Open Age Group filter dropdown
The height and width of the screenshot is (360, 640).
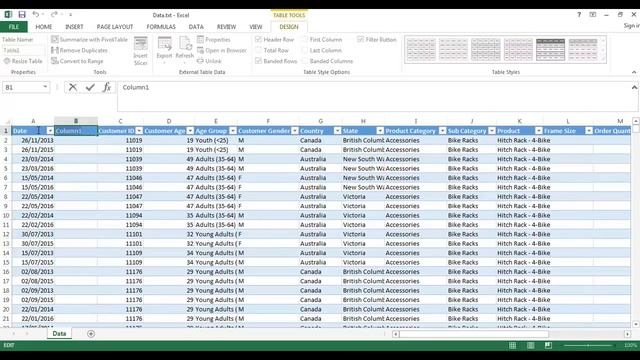[x=233, y=131]
